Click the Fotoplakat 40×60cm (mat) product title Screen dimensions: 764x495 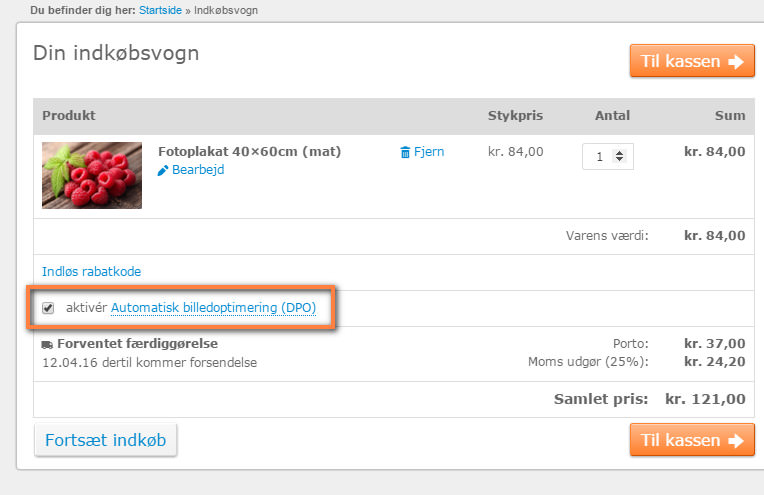[x=249, y=152]
